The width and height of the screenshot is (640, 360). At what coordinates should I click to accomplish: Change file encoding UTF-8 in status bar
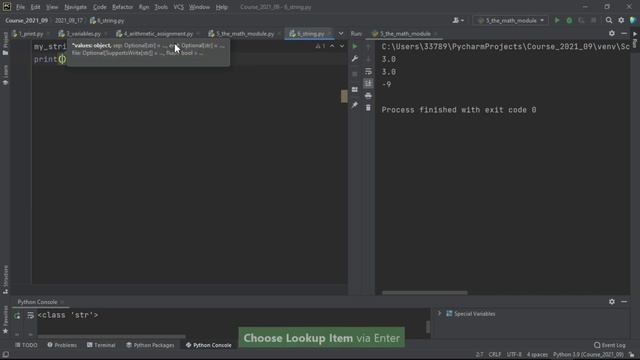tap(514, 355)
